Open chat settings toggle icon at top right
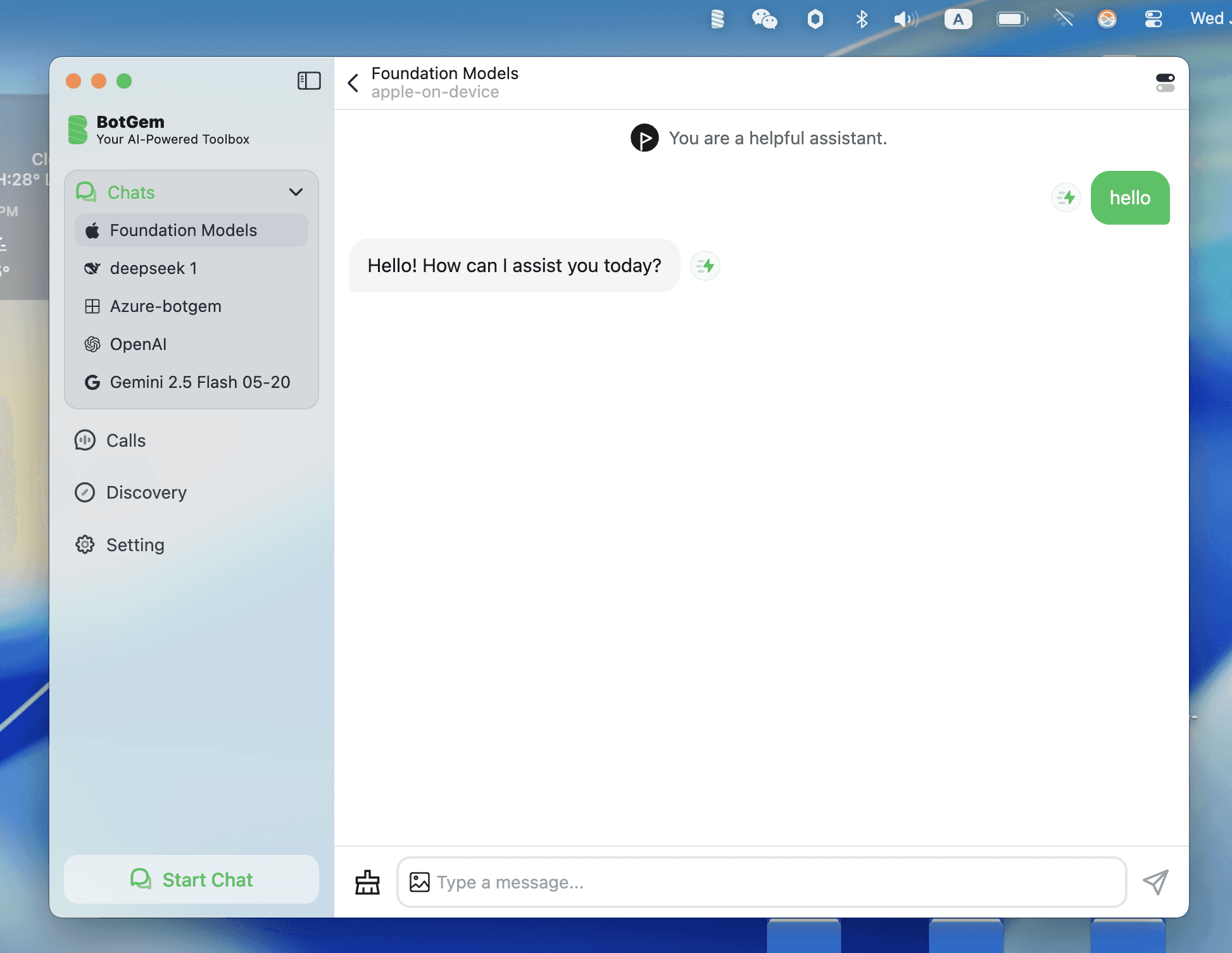Image resolution: width=1232 pixels, height=953 pixels. (x=1165, y=83)
